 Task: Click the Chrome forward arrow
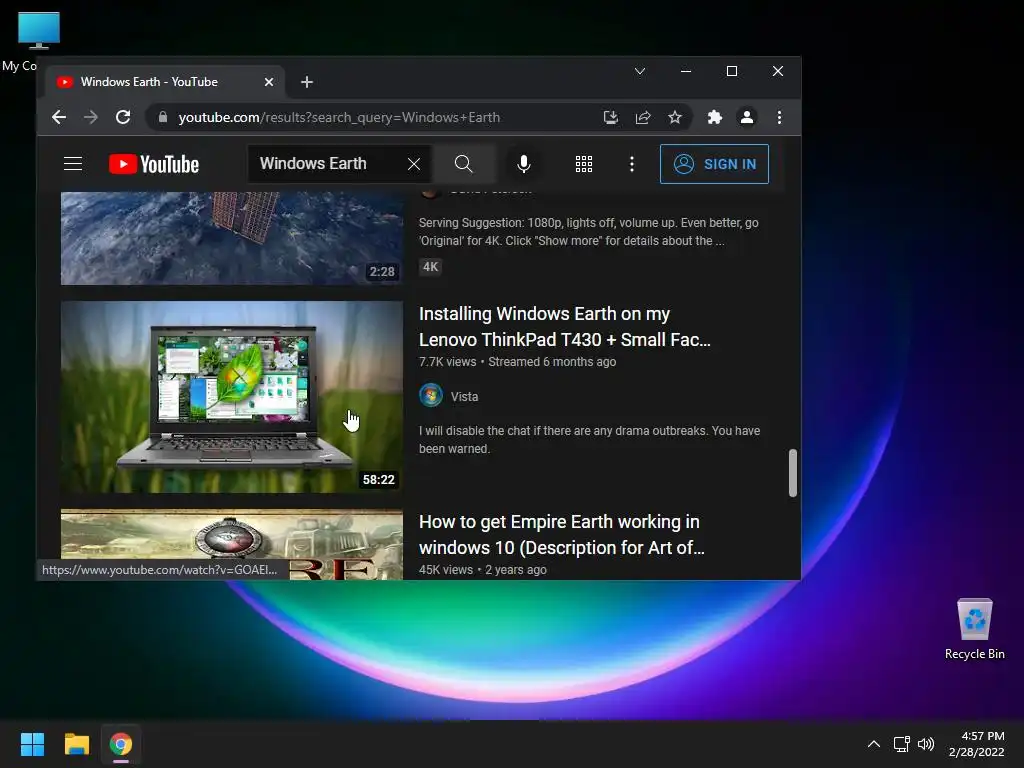click(x=91, y=117)
